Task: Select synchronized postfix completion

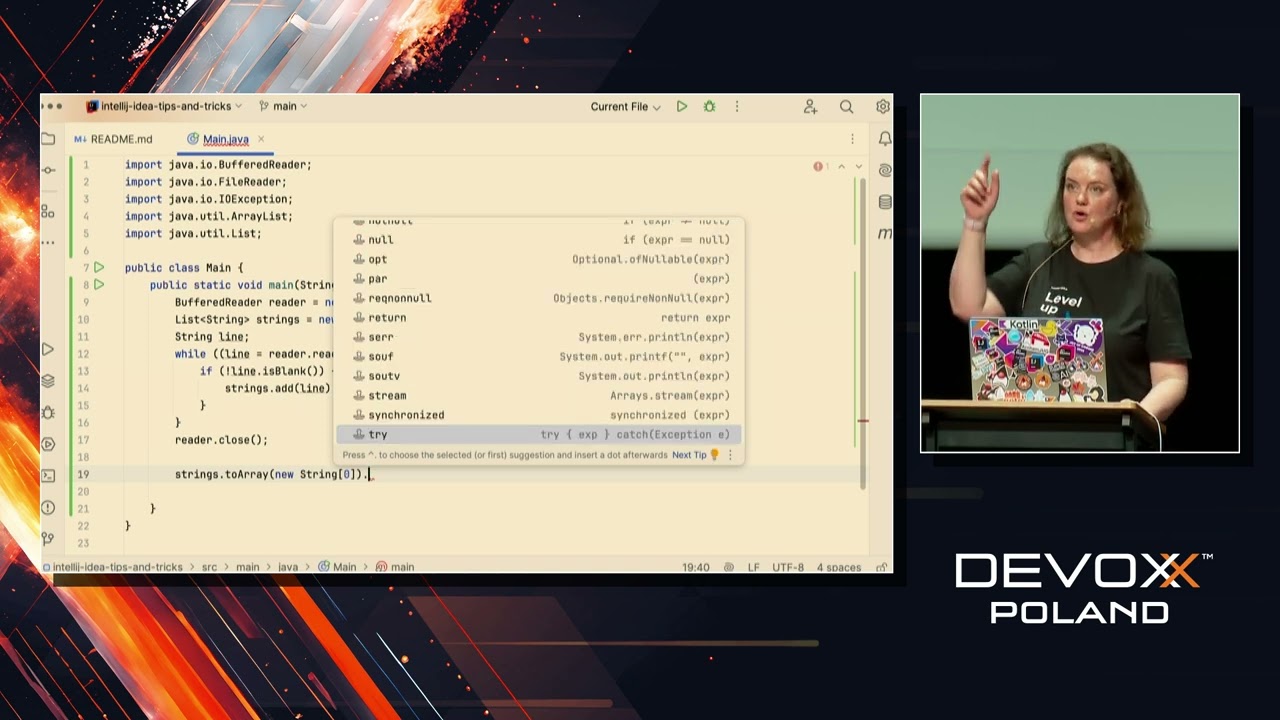Action: coord(539,415)
